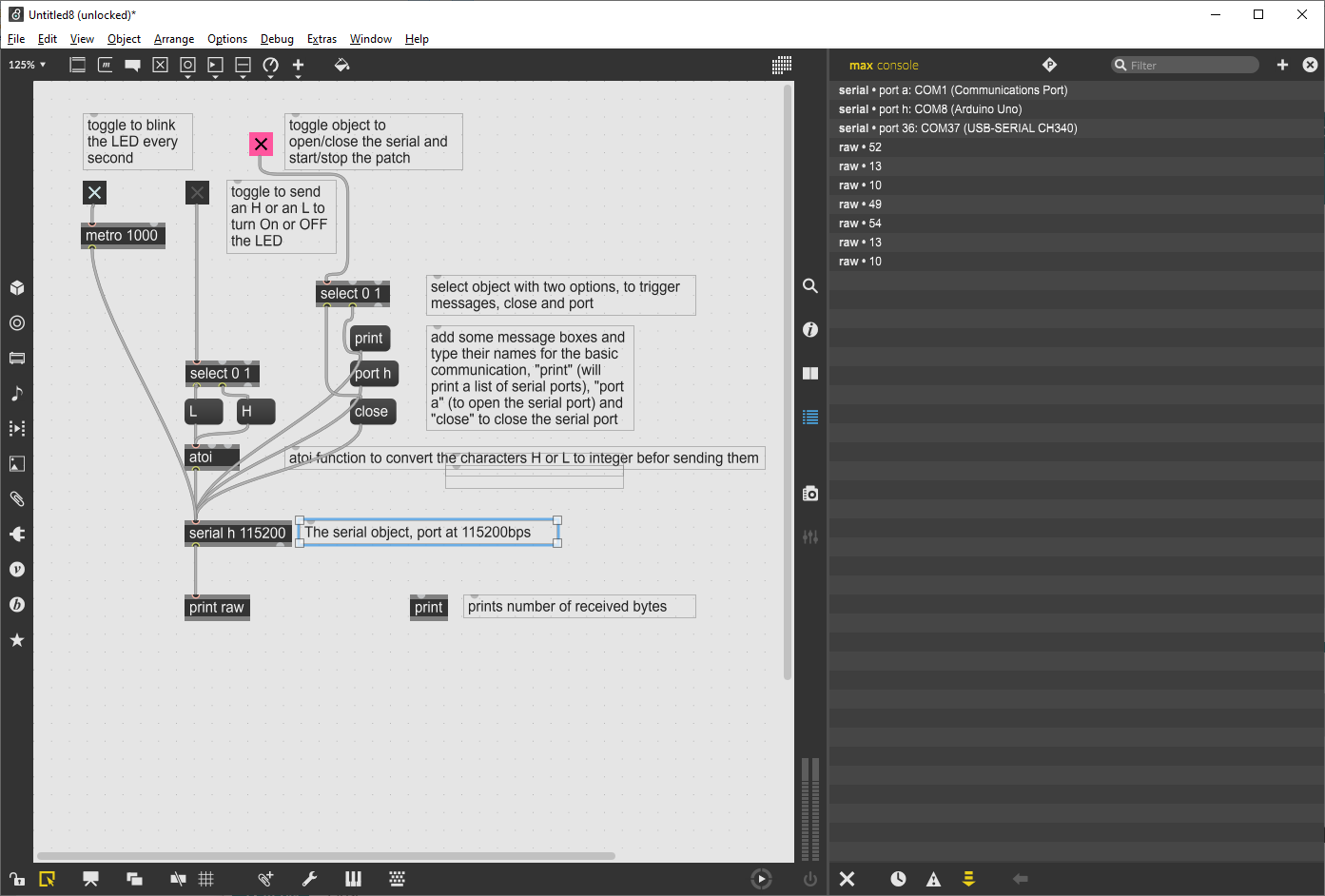The height and width of the screenshot is (896, 1325).
Task: Click the 'close' message box
Action: (371, 411)
